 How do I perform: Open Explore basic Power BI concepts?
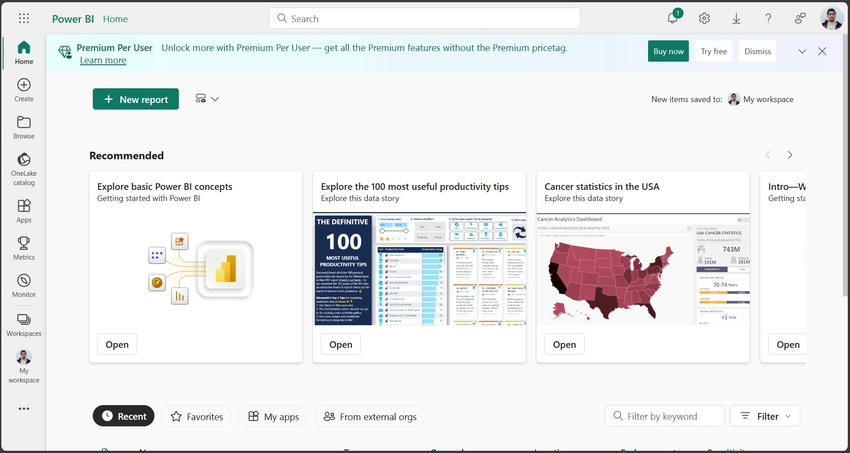point(117,345)
